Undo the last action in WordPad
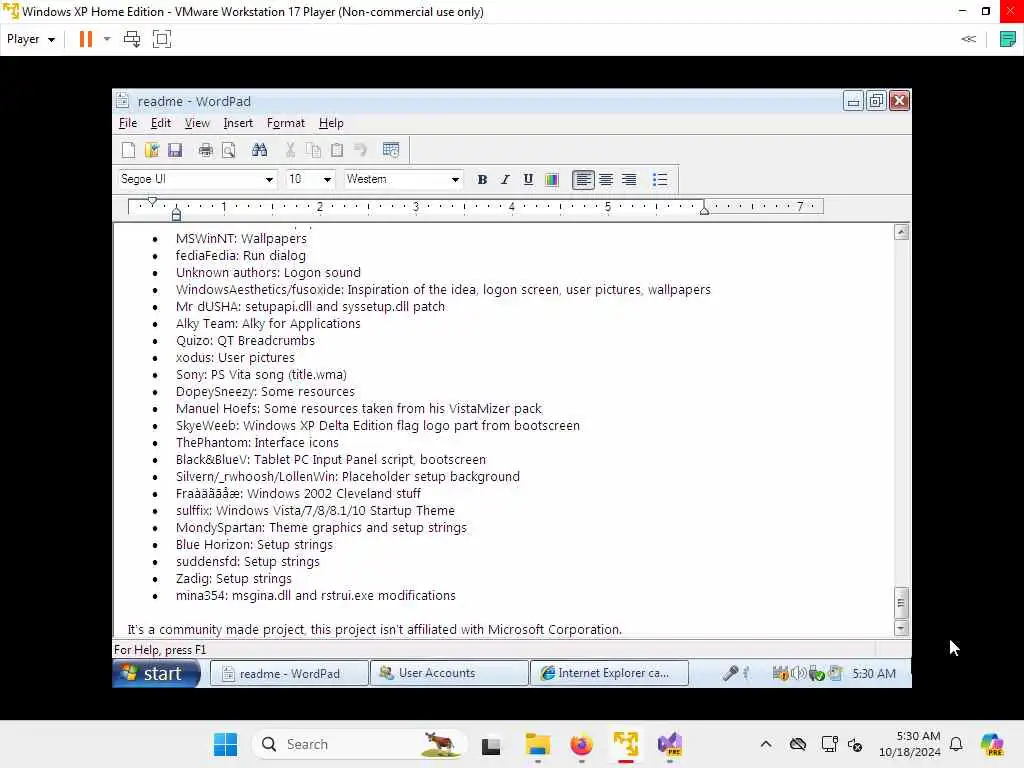 [x=360, y=150]
